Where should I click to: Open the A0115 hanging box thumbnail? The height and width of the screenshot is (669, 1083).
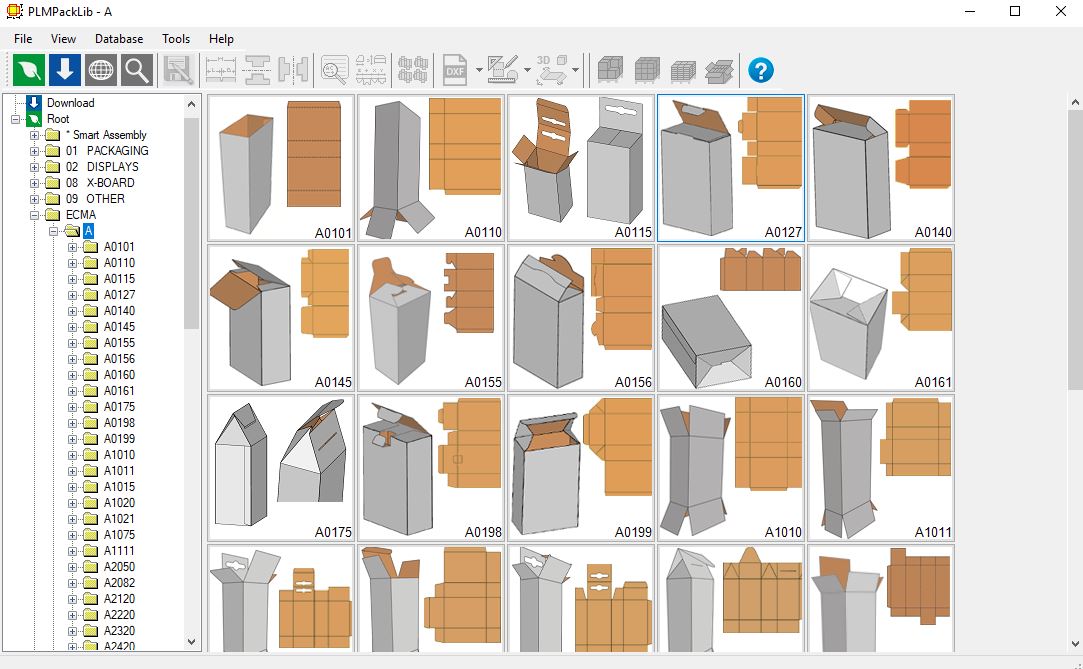point(580,168)
